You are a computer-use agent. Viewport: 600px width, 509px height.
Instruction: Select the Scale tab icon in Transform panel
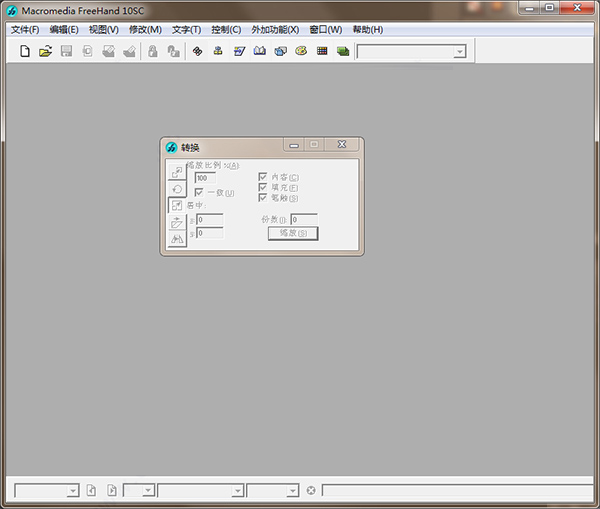(177, 205)
